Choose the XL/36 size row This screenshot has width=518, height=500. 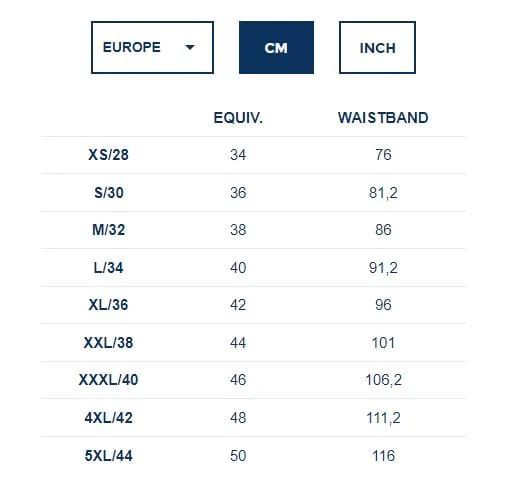253,305
